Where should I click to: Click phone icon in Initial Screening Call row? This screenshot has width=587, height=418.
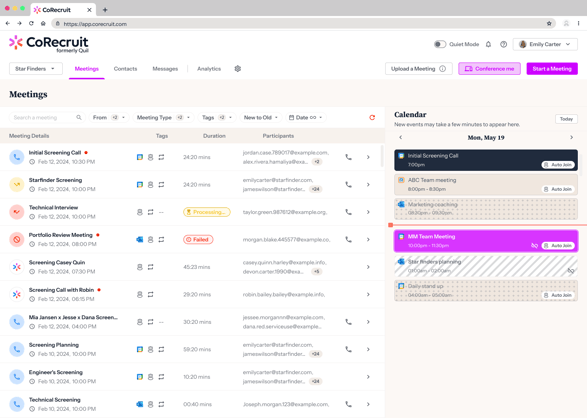pos(348,157)
